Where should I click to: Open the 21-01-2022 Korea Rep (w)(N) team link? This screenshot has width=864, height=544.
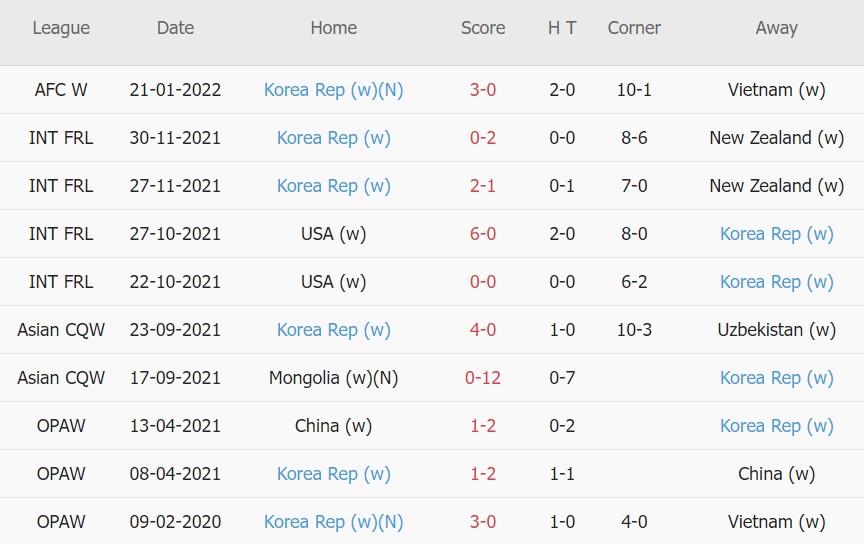[333, 90]
